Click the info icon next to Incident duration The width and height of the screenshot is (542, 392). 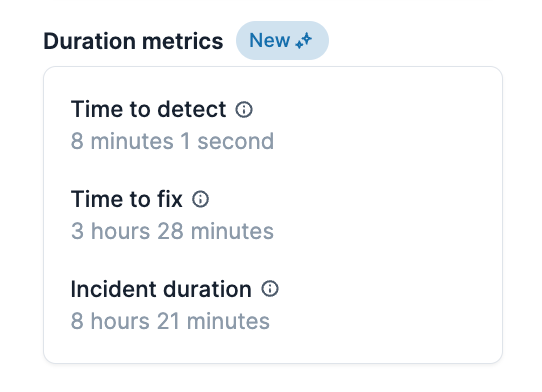click(270, 289)
